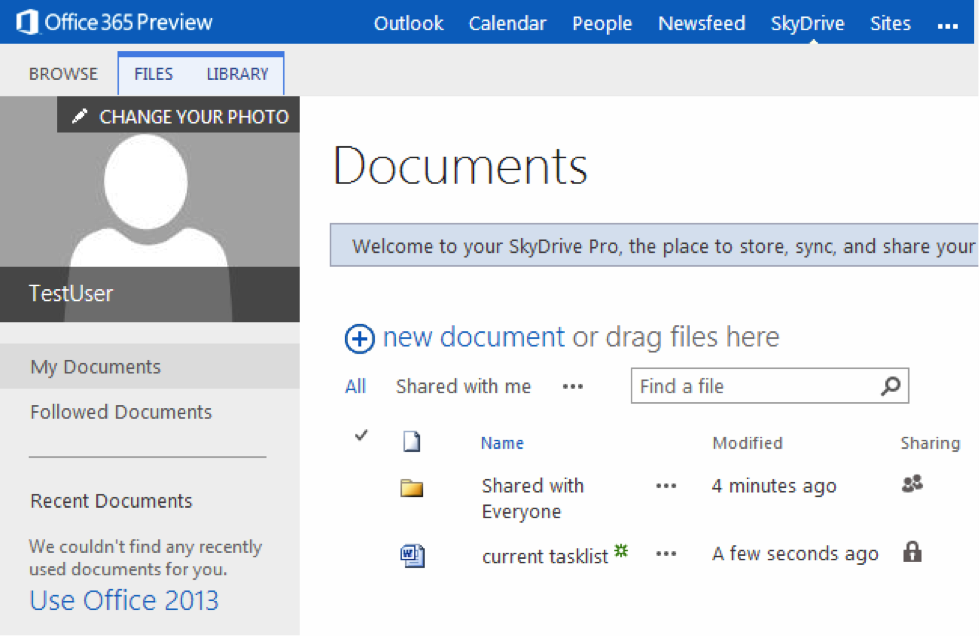Click the new document link

tap(473, 337)
